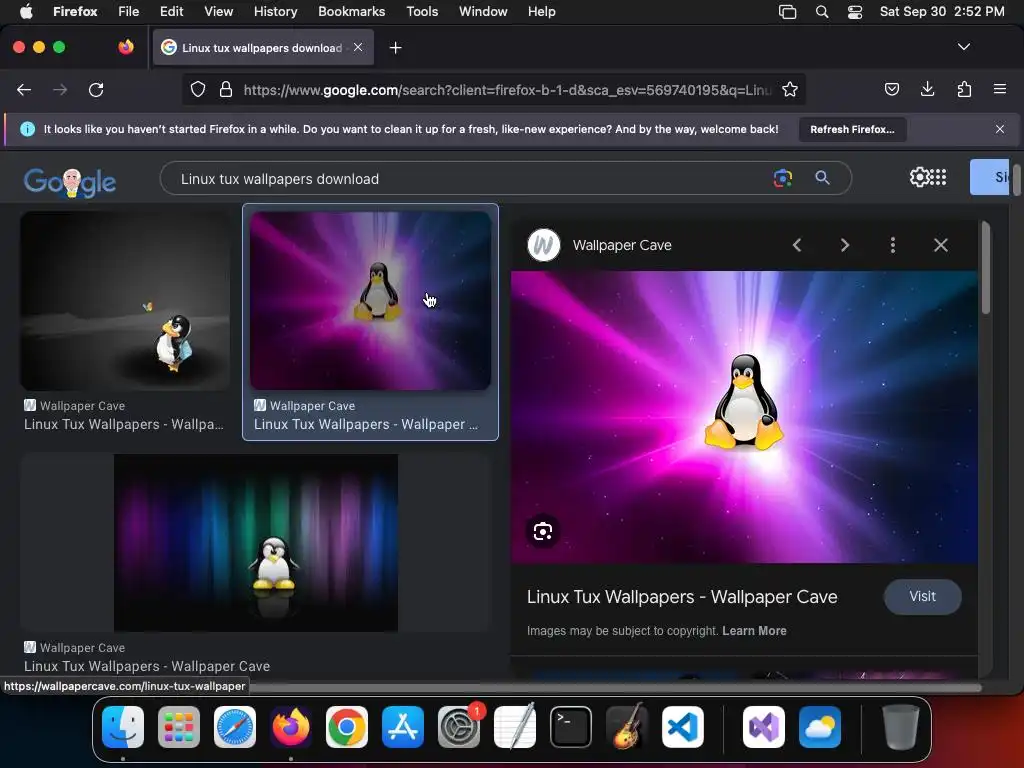Screen dimensions: 1024x768
Task: Open the Tools menu
Action: pos(422,12)
